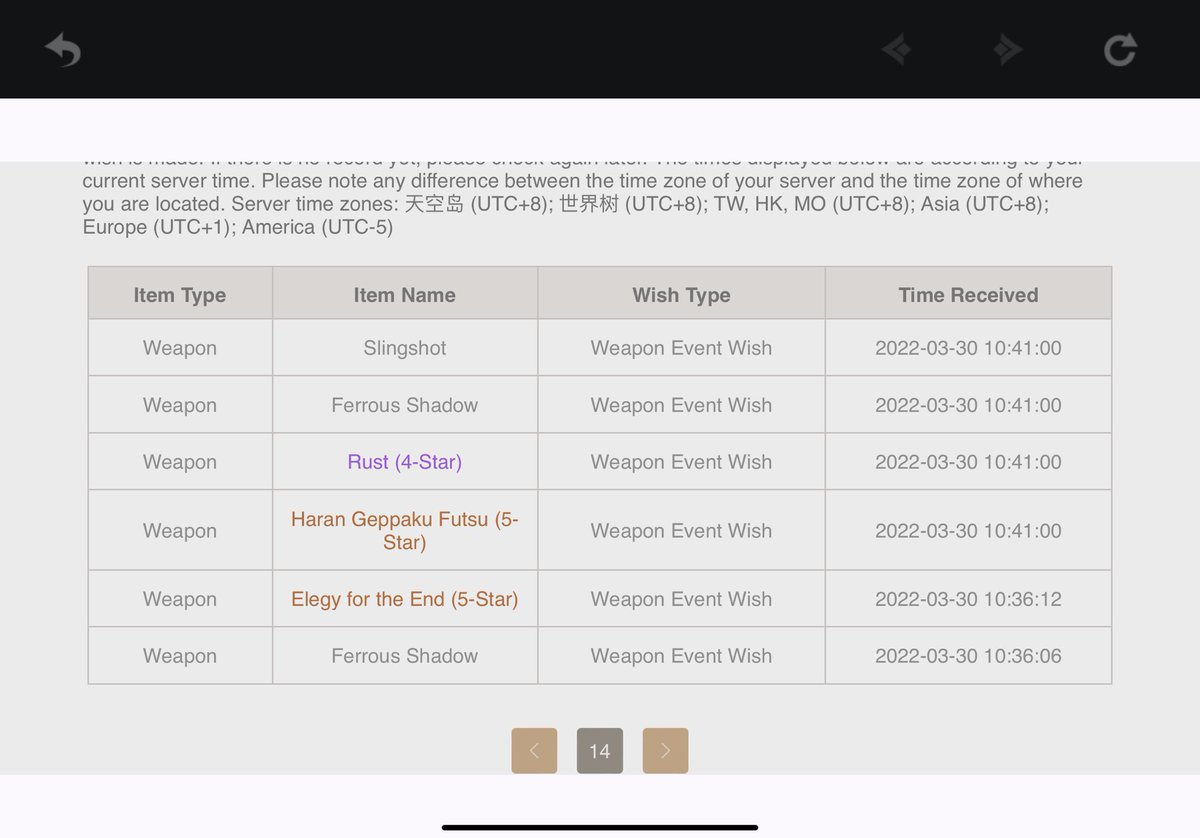Viewport: 1200px width, 838px height.
Task: Tap the browser navigate-back diamond arrow
Action: [896, 50]
